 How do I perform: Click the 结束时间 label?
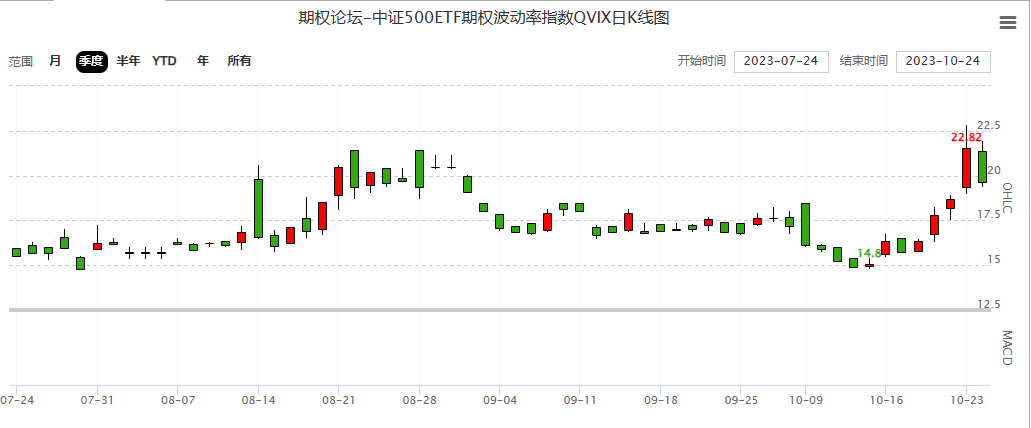click(x=863, y=61)
